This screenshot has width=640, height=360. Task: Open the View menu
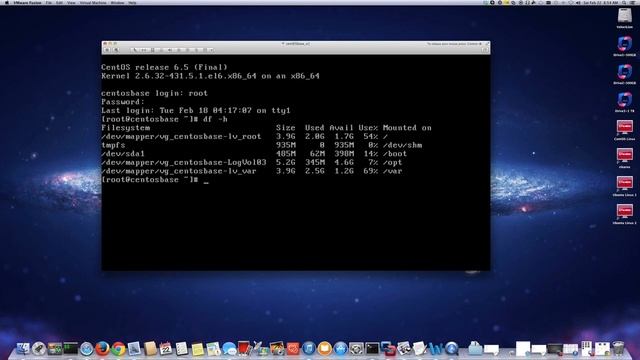point(71,2)
